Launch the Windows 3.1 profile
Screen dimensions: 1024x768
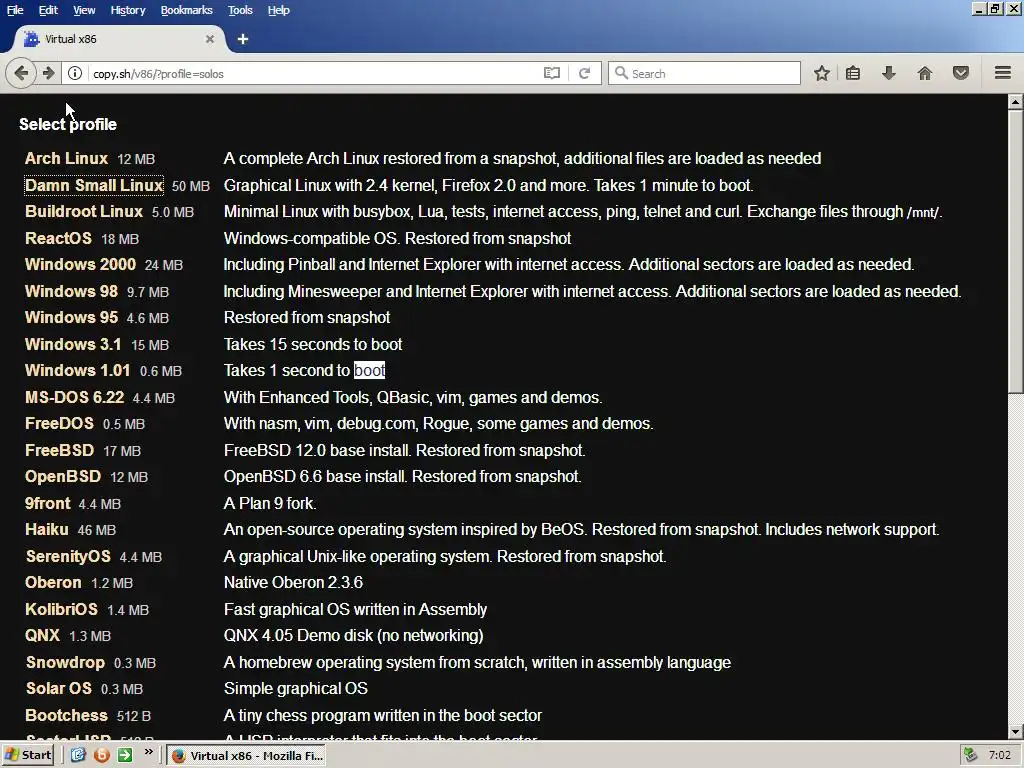73,344
